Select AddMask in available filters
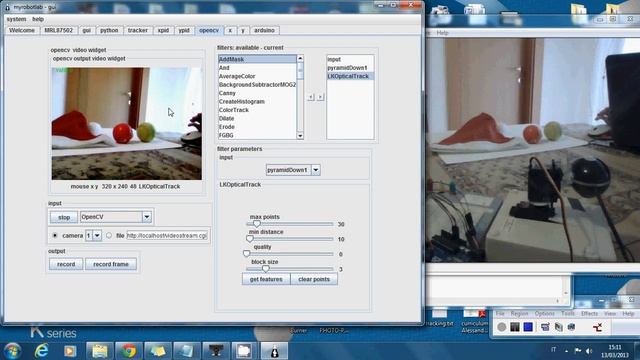Screen dimensions: 640x360 click(x=258, y=59)
